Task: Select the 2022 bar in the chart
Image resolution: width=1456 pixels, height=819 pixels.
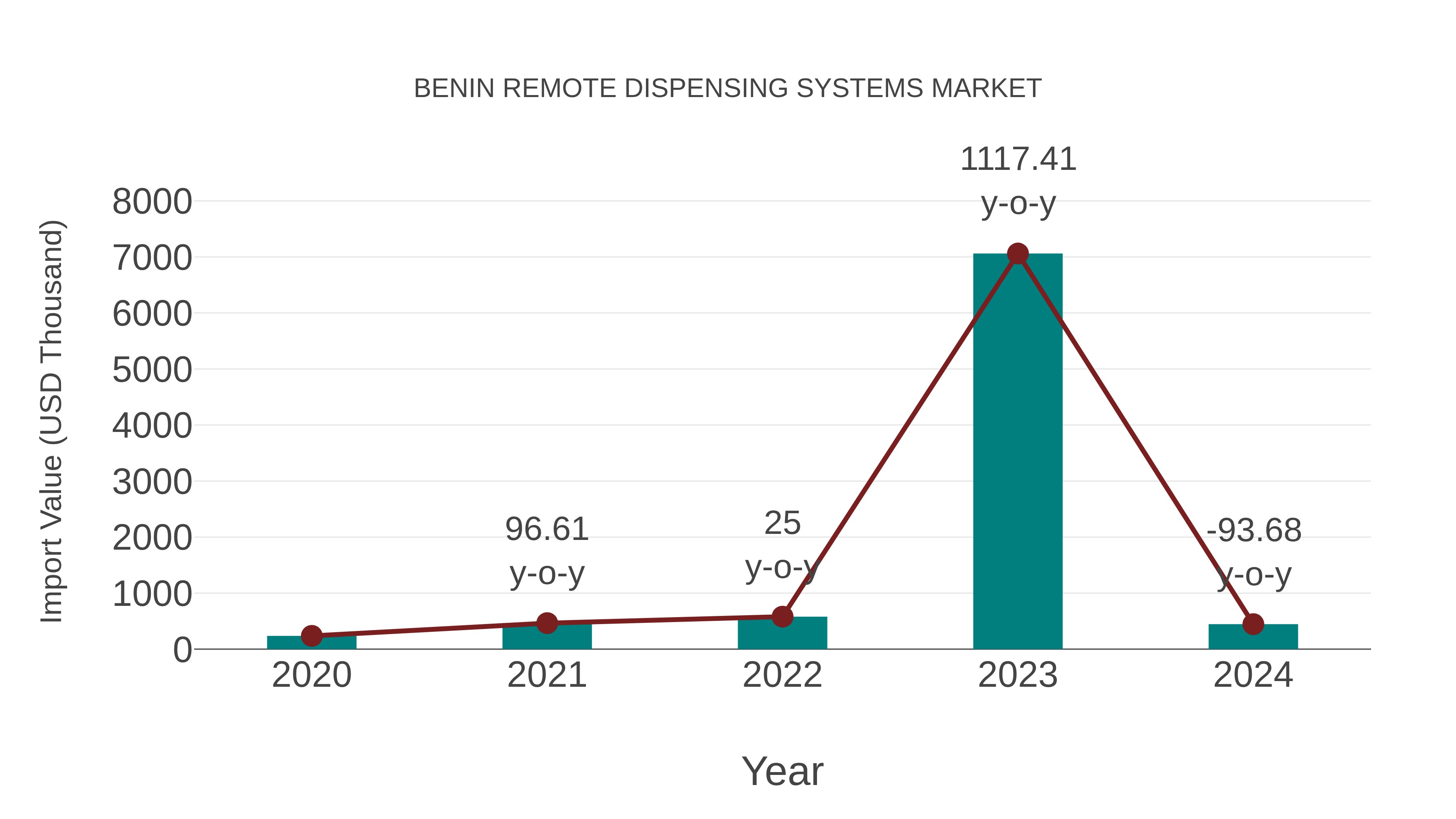Action: pyautogui.click(x=782, y=633)
